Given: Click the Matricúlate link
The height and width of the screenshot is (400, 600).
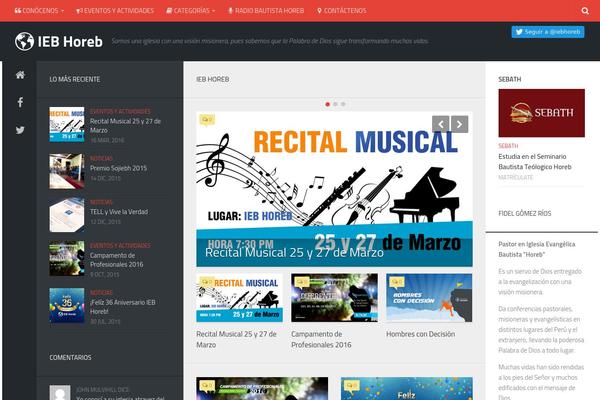Looking at the screenshot, I should point(515,177).
